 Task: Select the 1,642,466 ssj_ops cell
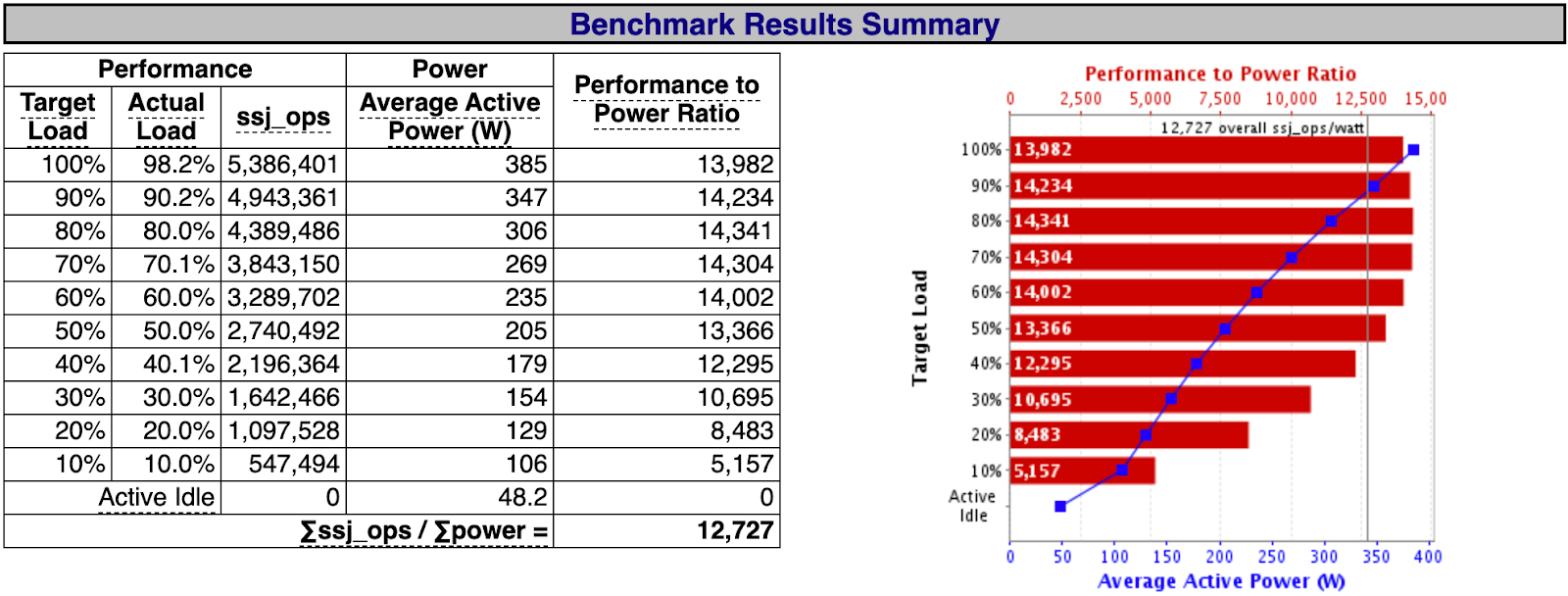pos(283,398)
